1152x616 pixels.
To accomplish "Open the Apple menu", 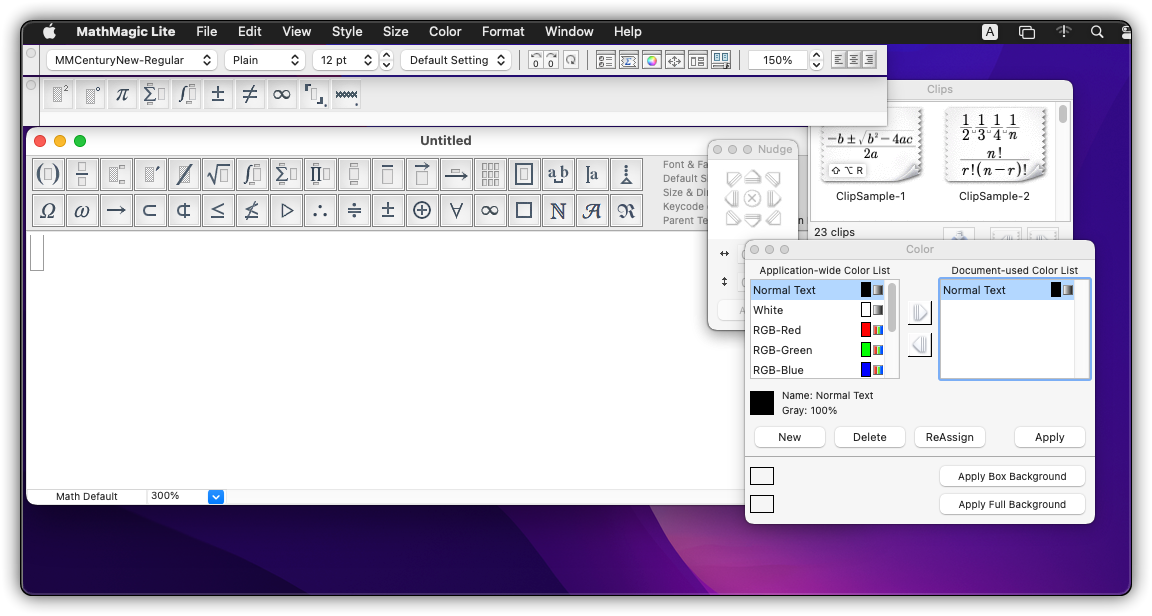I will tap(49, 32).
